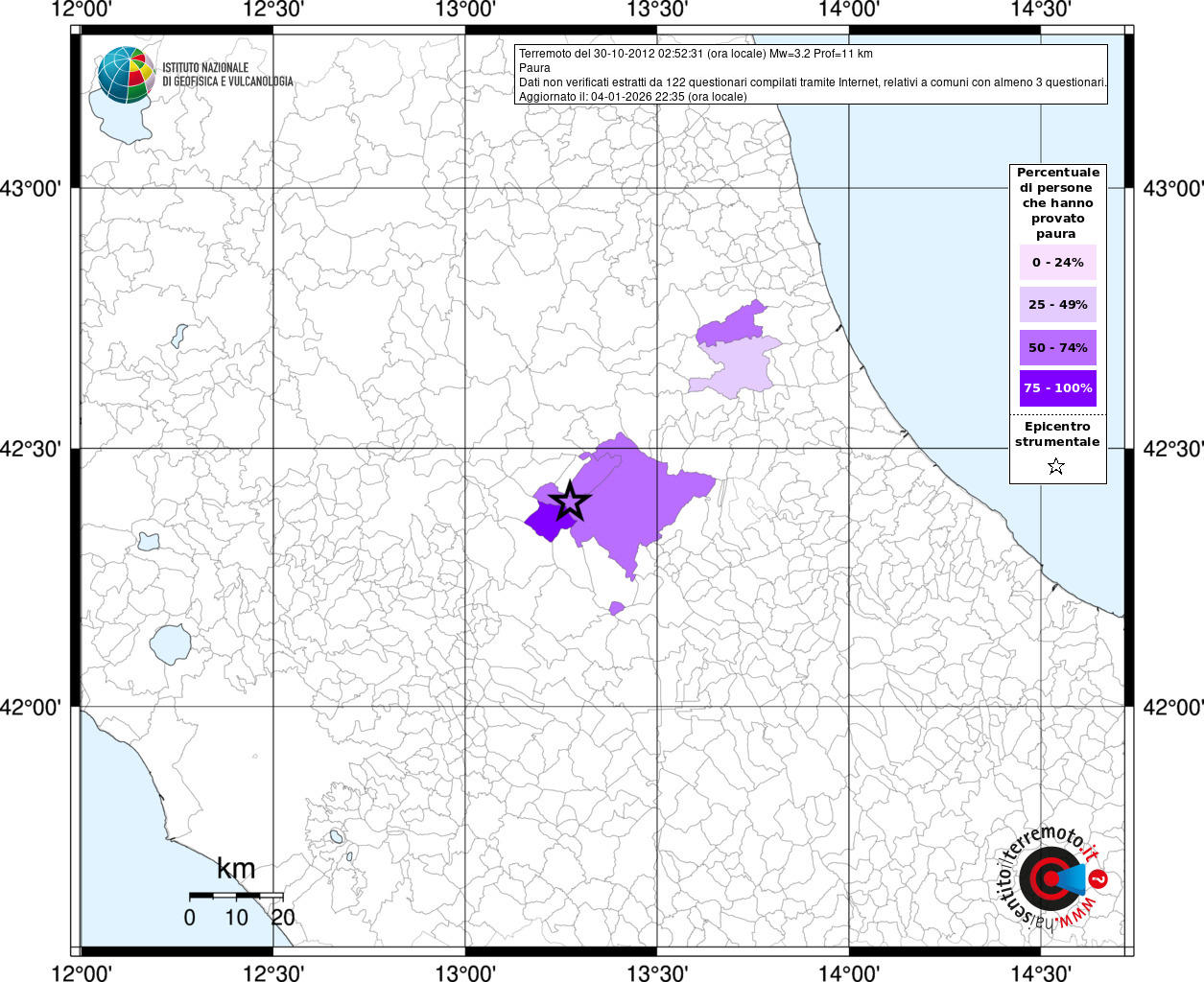Click the scale bar's '20' value
Viewport: 1204px width, 982px height.
pos(283,917)
